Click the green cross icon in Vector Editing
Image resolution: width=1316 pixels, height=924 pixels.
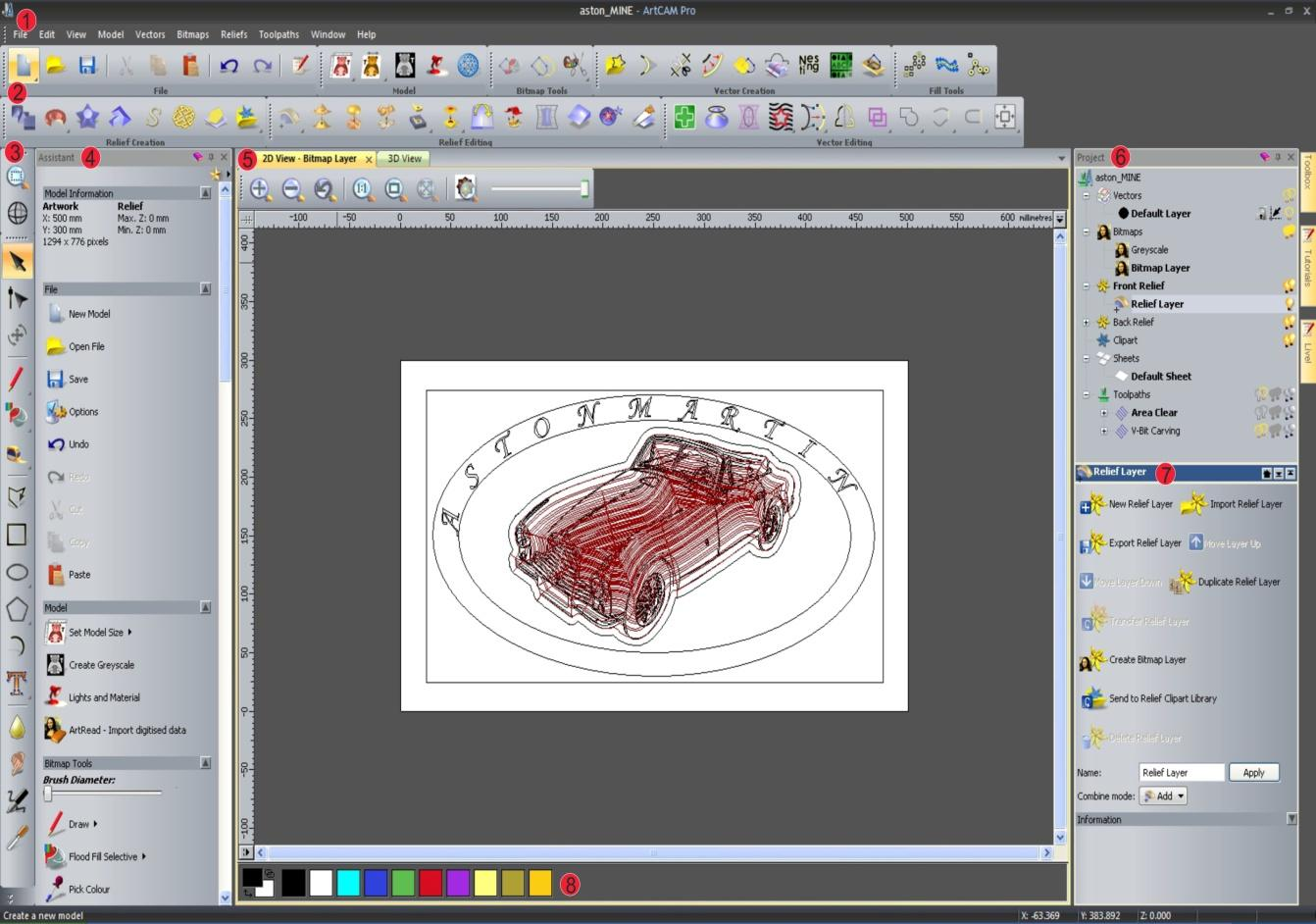tap(684, 118)
